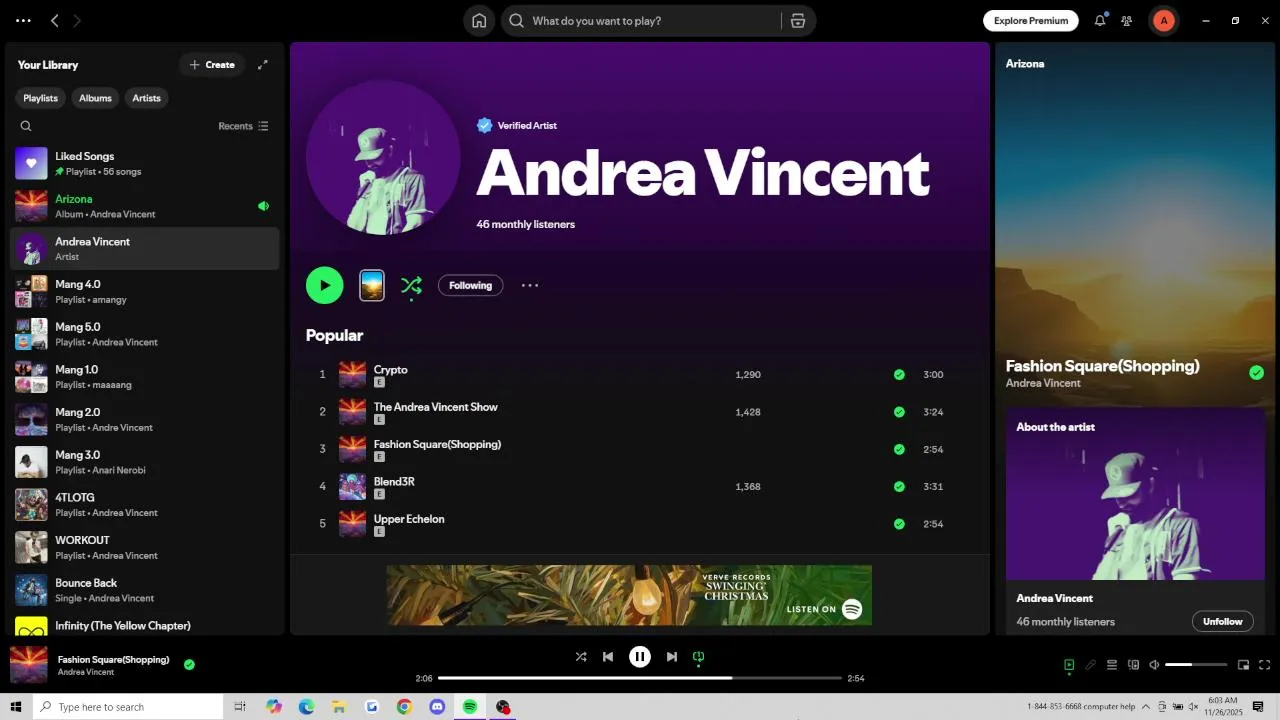Open the Browse icon in search bar
The image size is (1280, 720).
coord(797,21)
